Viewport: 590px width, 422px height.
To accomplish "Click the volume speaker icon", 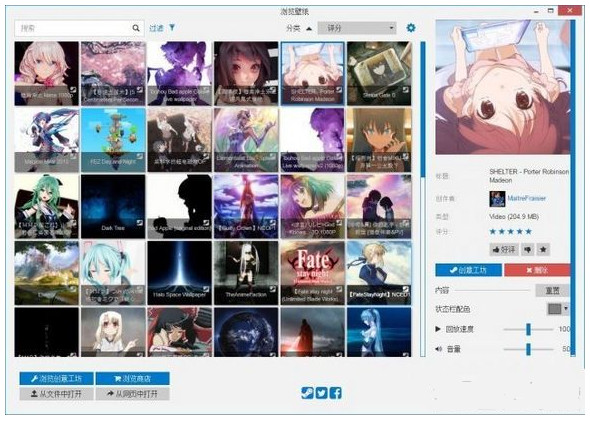I will (x=438, y=349).
